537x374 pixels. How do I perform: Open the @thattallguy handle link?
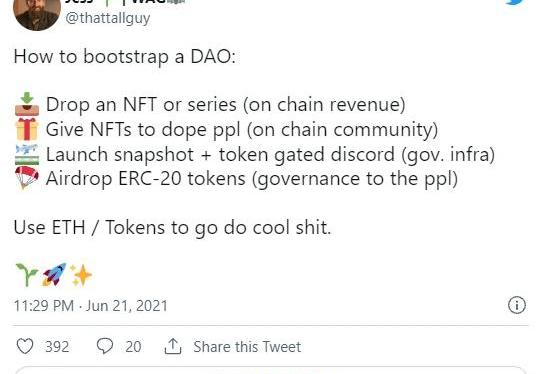click(x=108, y=18)
